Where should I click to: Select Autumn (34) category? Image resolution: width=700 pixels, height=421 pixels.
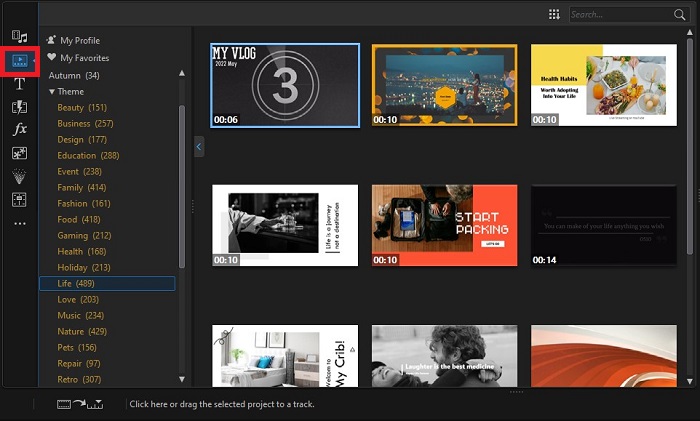point(74,75)
